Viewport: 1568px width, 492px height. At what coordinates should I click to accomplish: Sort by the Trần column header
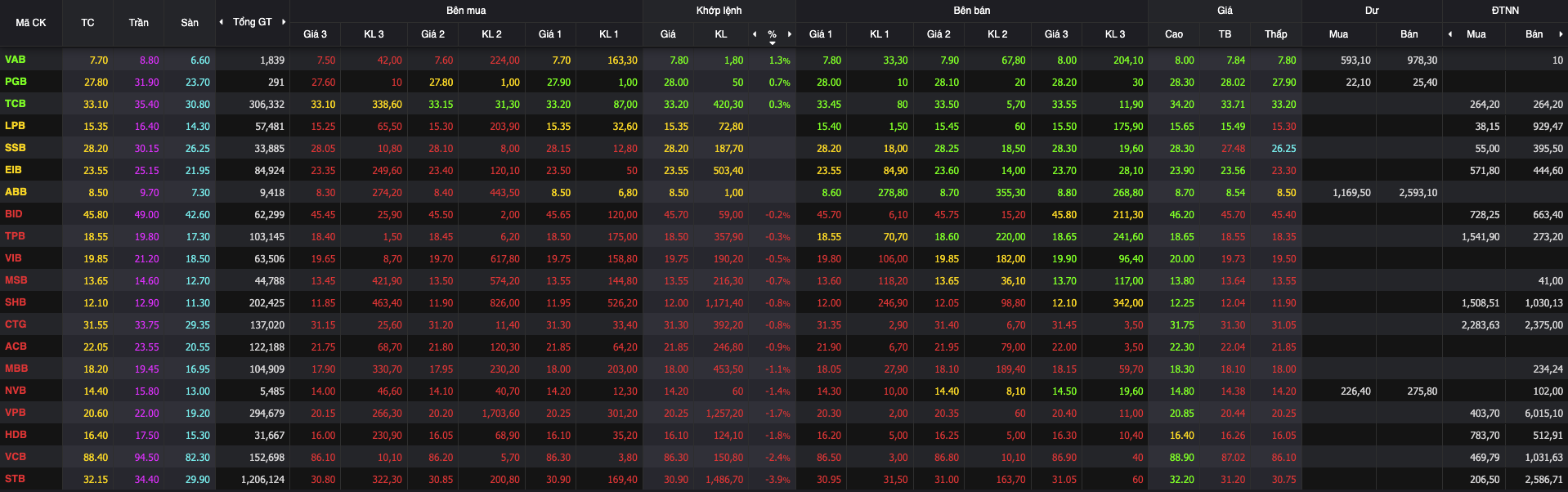coord(139,23)
